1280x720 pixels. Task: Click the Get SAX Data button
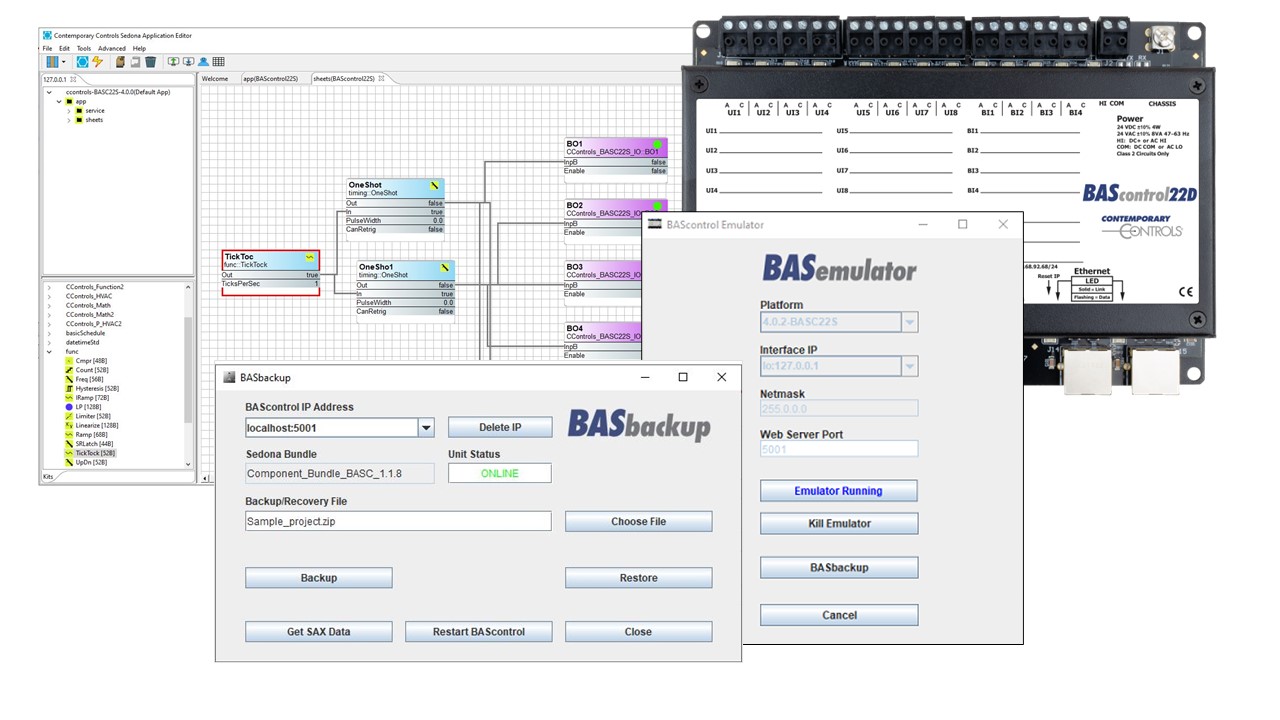tap(318, 631)
